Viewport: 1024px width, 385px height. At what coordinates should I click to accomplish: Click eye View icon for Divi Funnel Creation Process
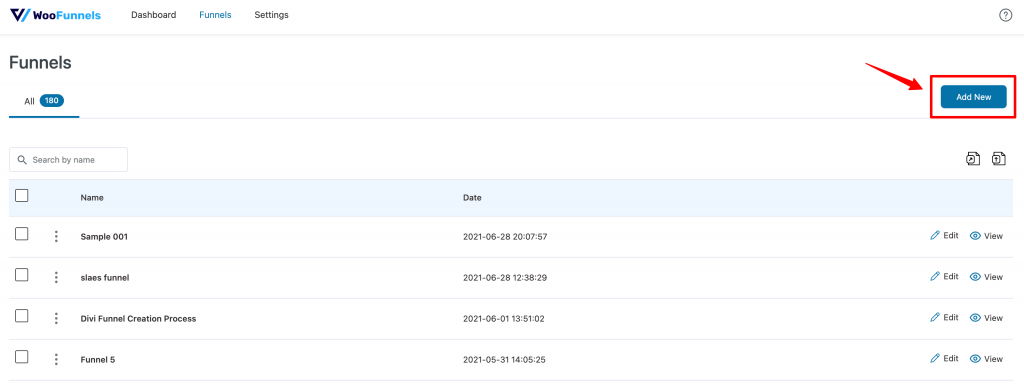tap(976, 318)
